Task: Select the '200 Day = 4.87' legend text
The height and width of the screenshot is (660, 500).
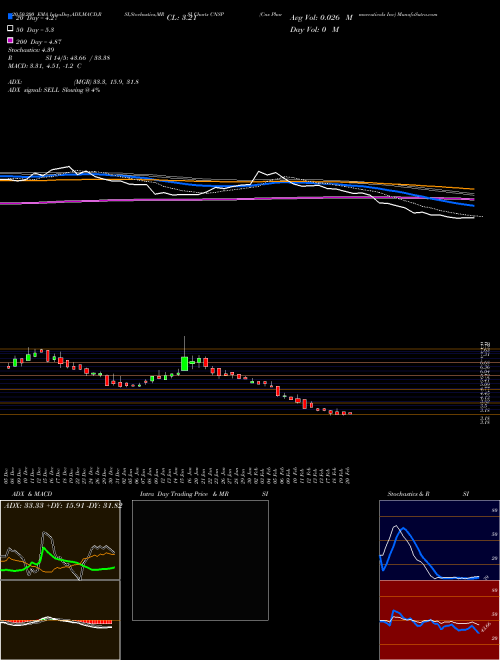Action: click(39, 42)
